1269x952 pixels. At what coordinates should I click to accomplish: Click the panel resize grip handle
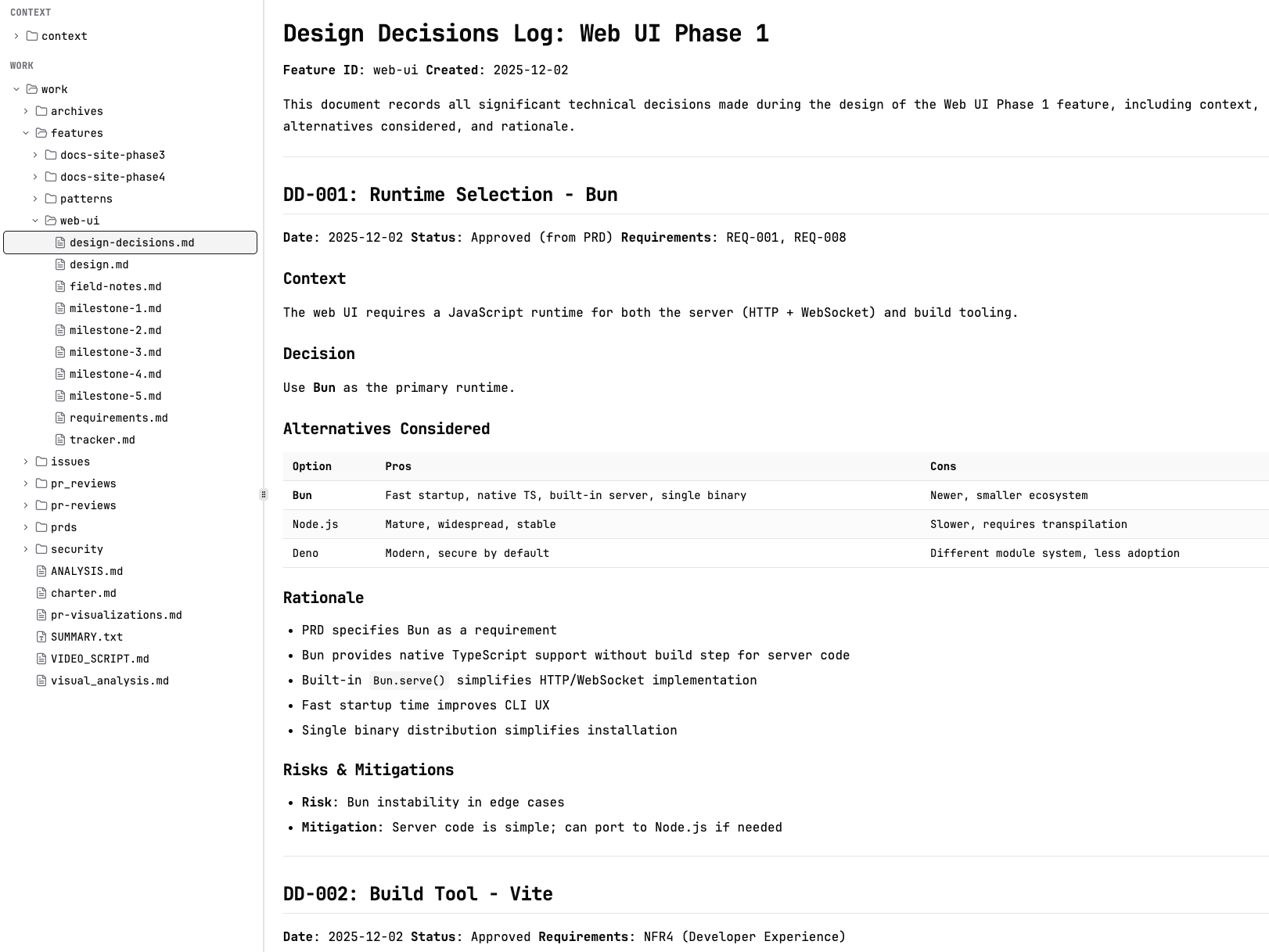tap(264, 493)
